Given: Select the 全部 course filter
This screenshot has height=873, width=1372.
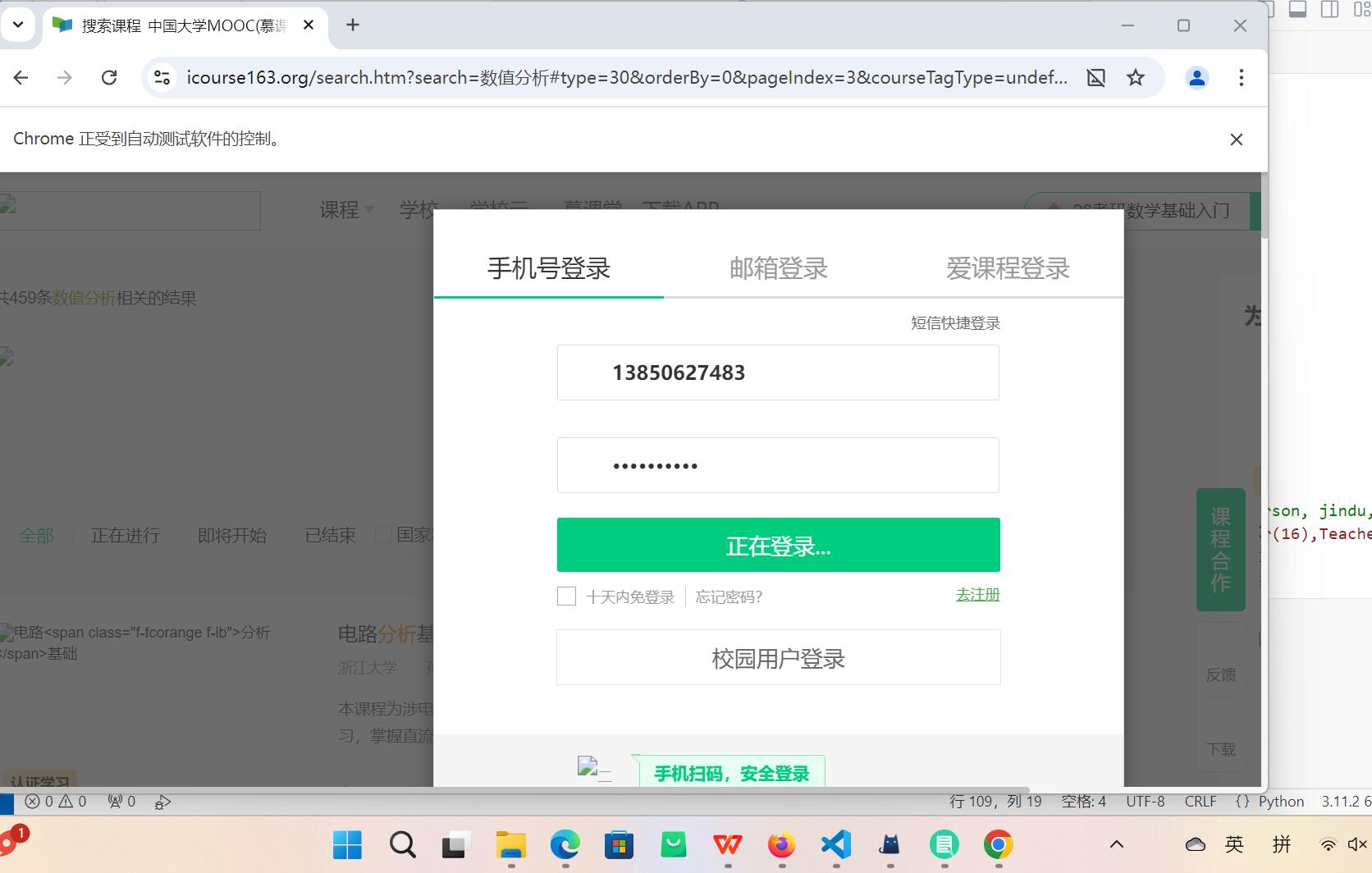Looking at the screenshot, I should point(36,536).
